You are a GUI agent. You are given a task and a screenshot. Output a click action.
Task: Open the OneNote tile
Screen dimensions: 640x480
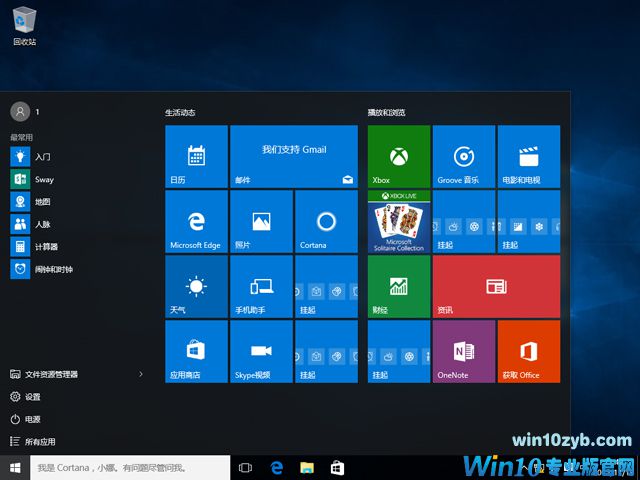(463, 351)
